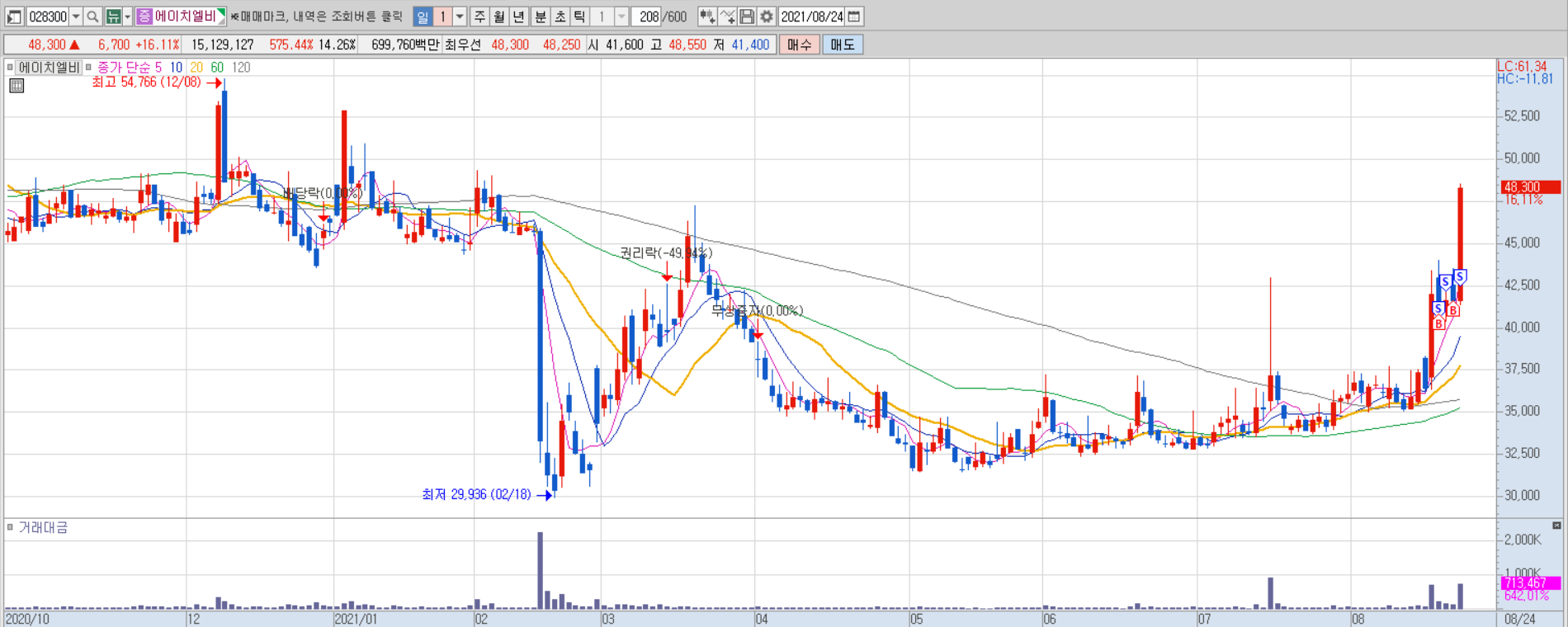Viewport: 1568px width, 627px height.
Task: Expand the dropdown next to news icon
Action: pos(127,16)
